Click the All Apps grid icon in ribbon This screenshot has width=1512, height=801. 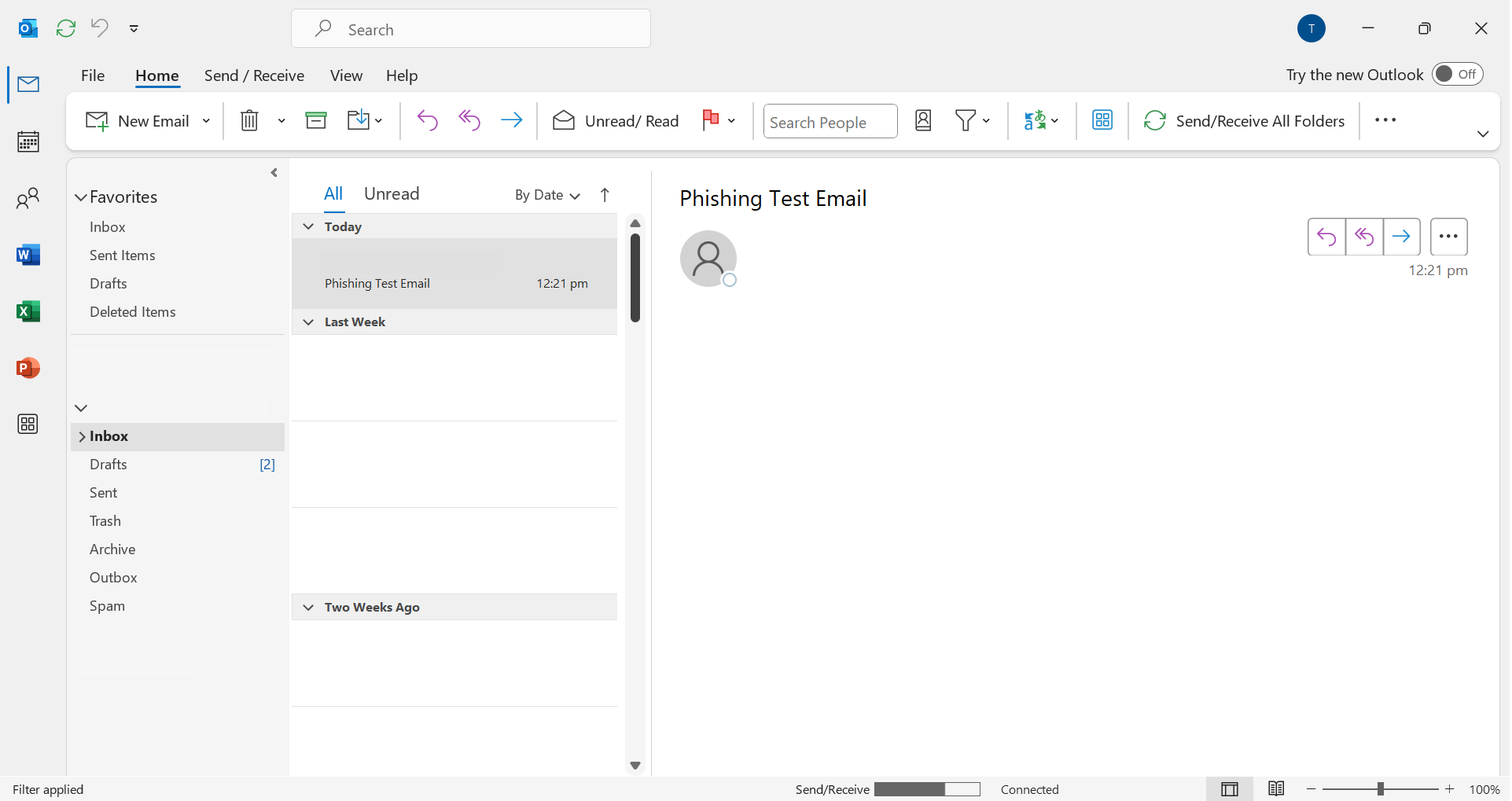(x=1102, y=120)
